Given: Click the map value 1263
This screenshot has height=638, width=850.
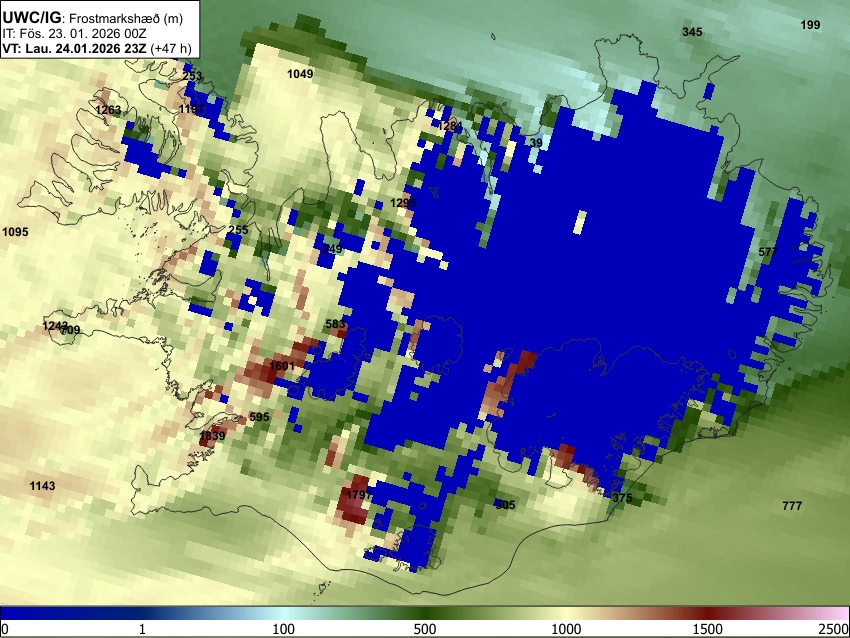Looking at the screenshot, I should click(108, 110).
